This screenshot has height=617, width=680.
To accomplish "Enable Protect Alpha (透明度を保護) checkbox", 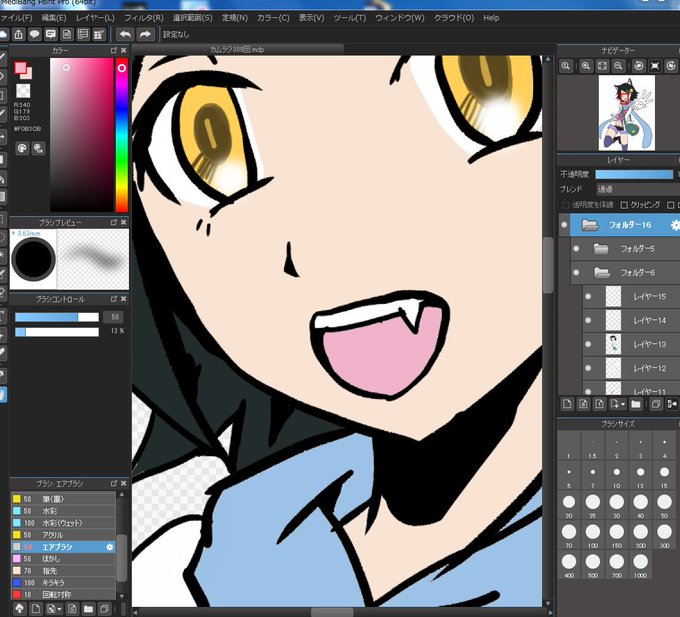I will tap(565, 205).
